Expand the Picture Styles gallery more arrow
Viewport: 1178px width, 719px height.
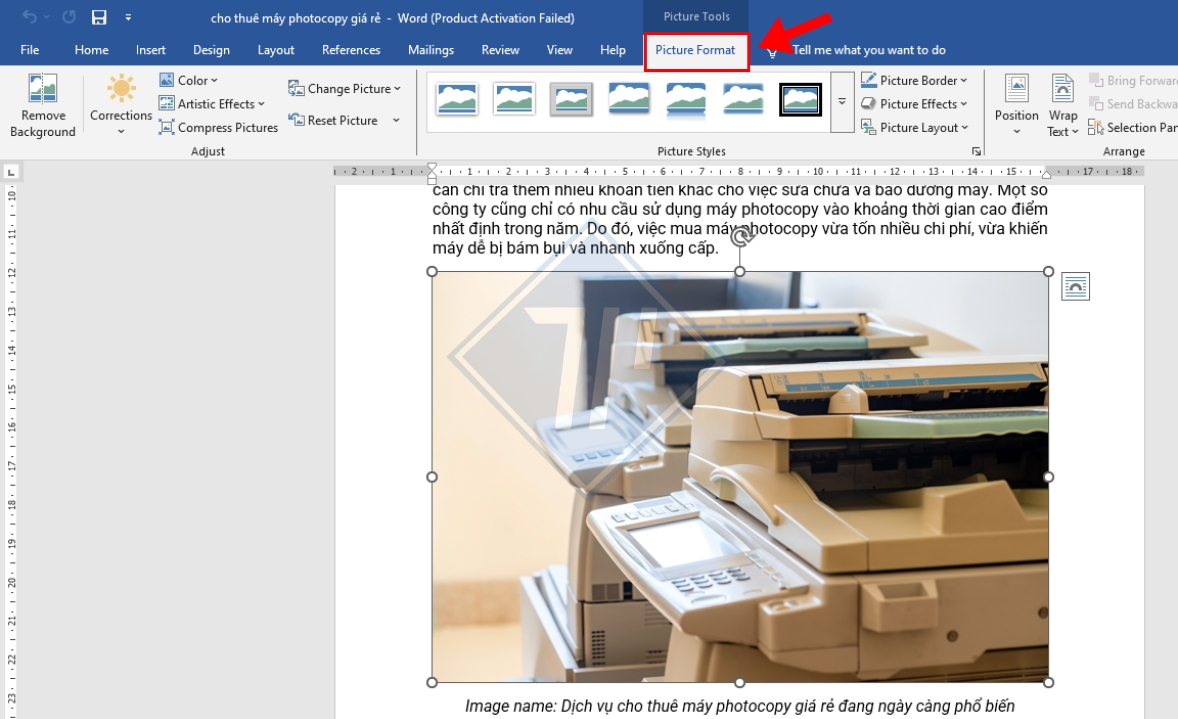(x=842, y=102)
